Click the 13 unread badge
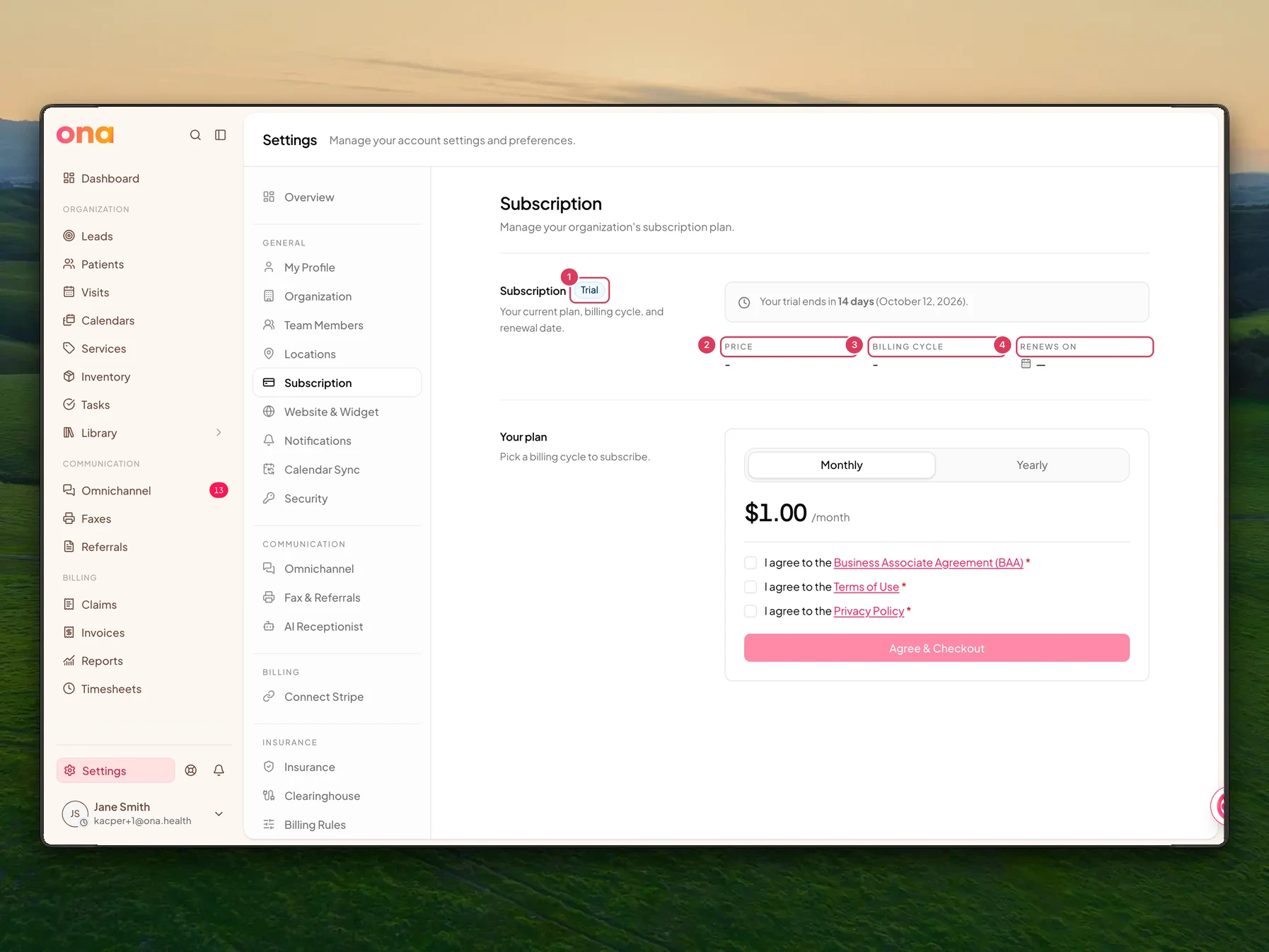 [219, 490]
